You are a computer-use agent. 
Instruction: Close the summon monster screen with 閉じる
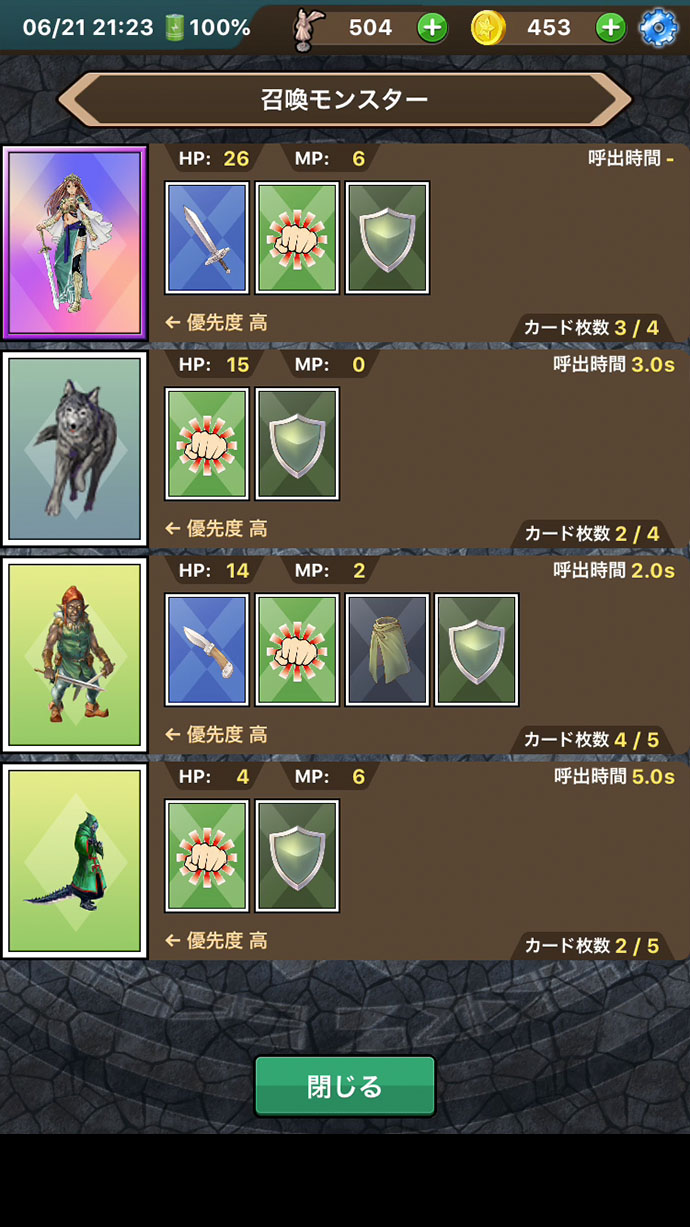(345, 1086)
